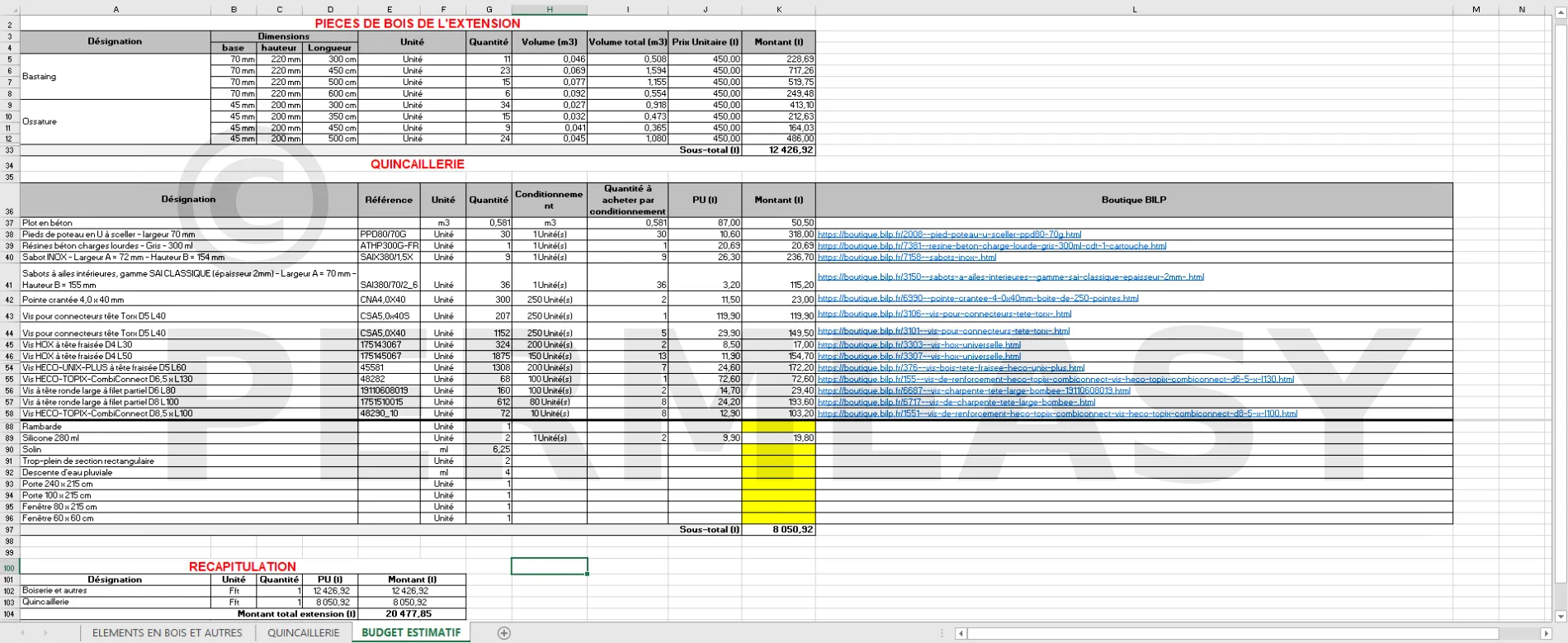Open the 3106--vis-pour-connecteurs-tete-torx link
This screenshot has width=1568, height=643.
[944, 314]
